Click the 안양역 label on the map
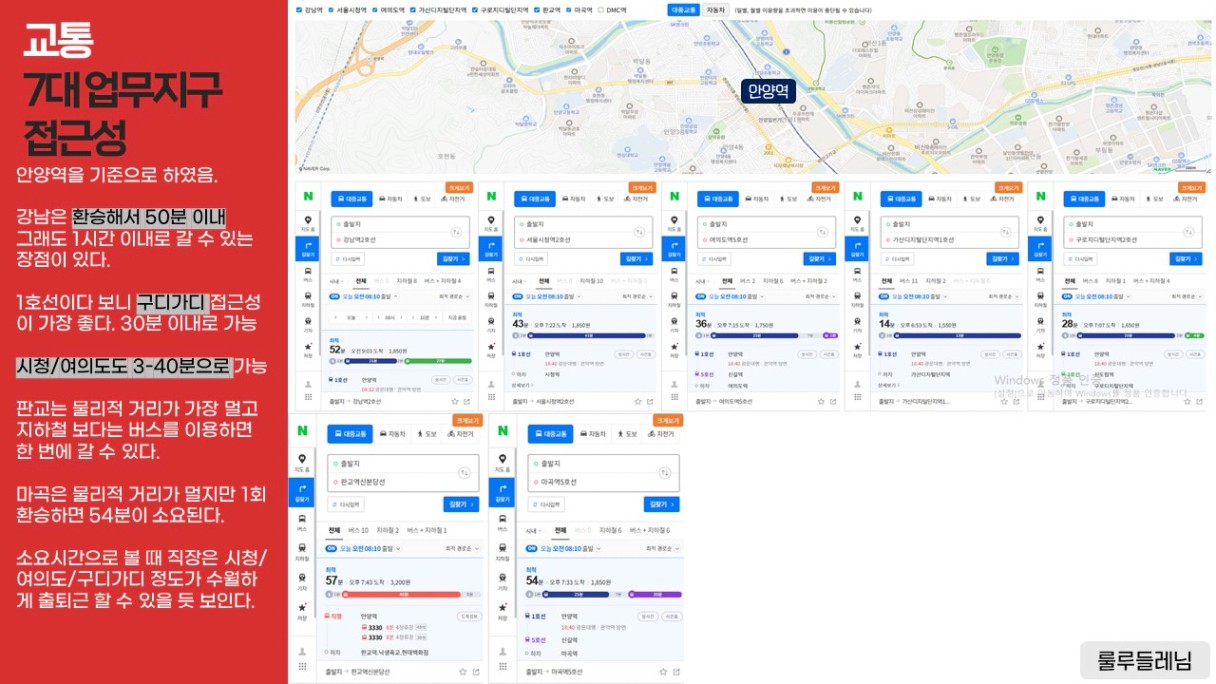This screenshot has width=1216, height=684. [x=769, y=91]
